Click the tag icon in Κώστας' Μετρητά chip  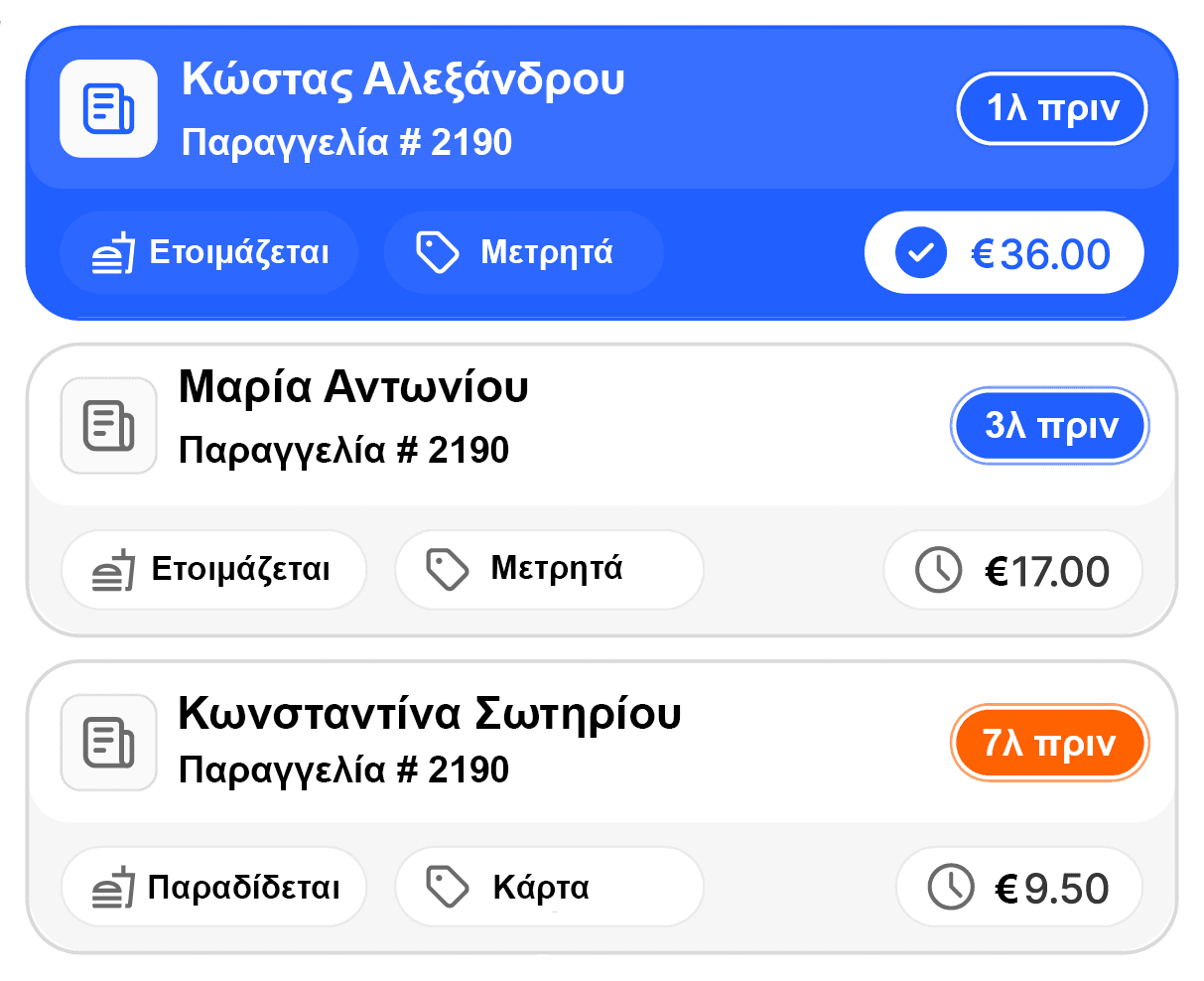[x=437, y=252]
